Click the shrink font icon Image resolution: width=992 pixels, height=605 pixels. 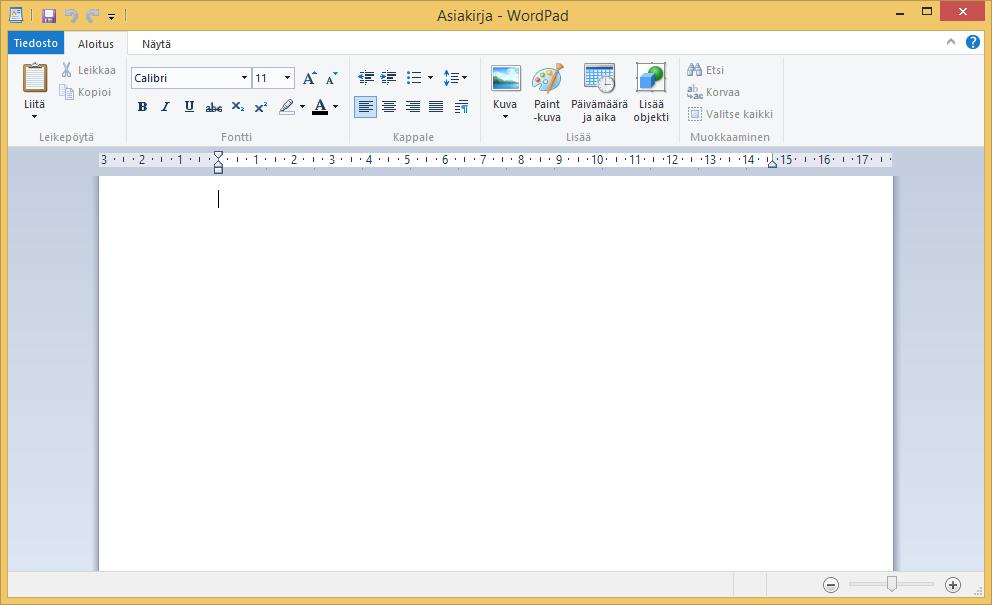pyautogui.click(x=332, y=78)
